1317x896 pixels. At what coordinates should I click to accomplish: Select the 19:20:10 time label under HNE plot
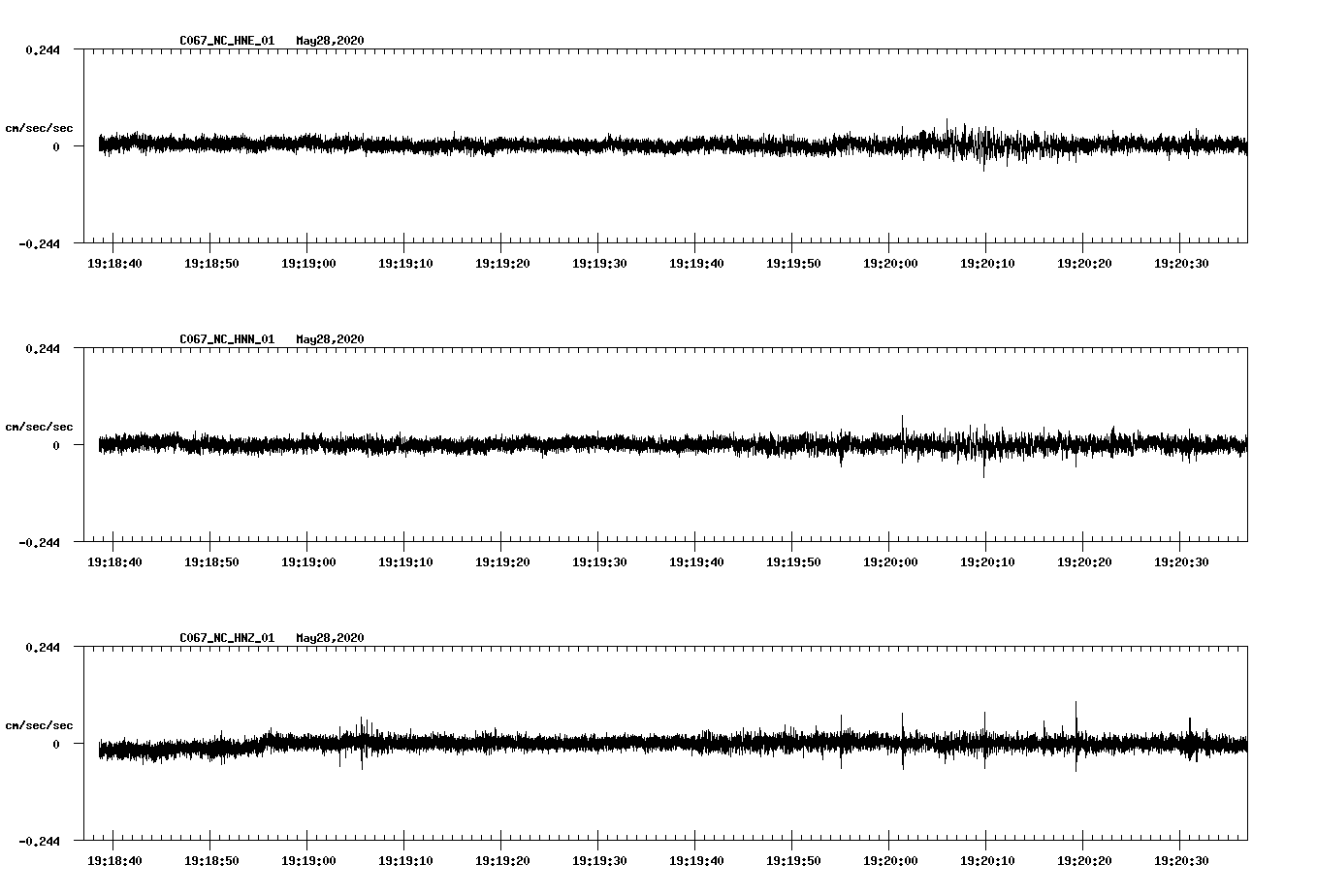pos(987,264)
